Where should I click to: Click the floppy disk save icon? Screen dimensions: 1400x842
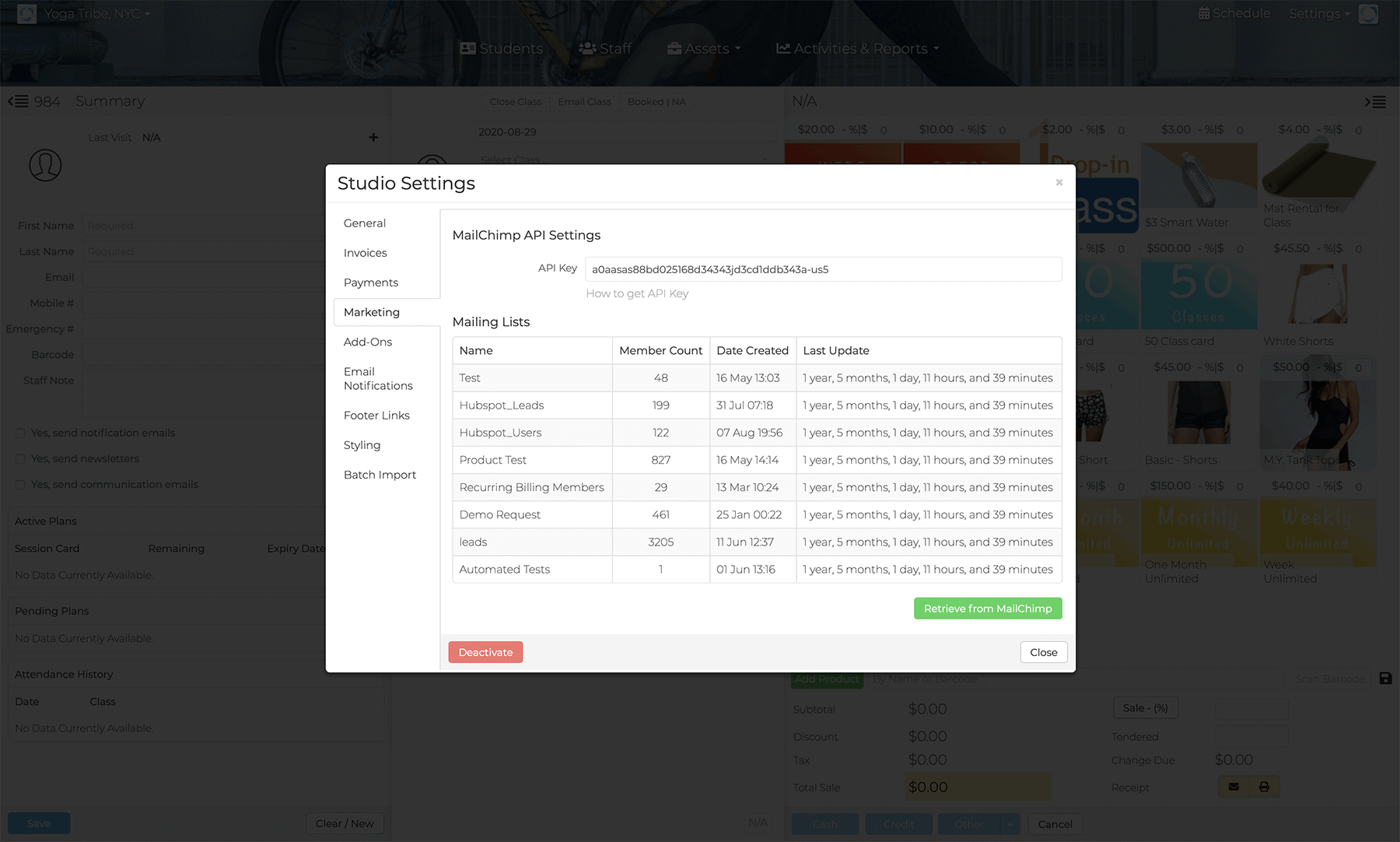point(1385,679)
